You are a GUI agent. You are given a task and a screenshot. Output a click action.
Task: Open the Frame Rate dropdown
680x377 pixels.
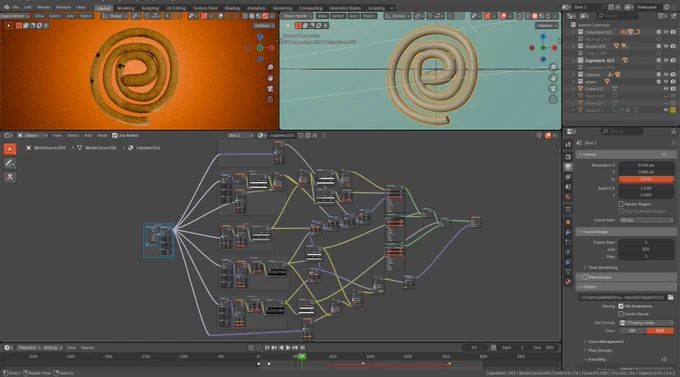coord(646,220)
